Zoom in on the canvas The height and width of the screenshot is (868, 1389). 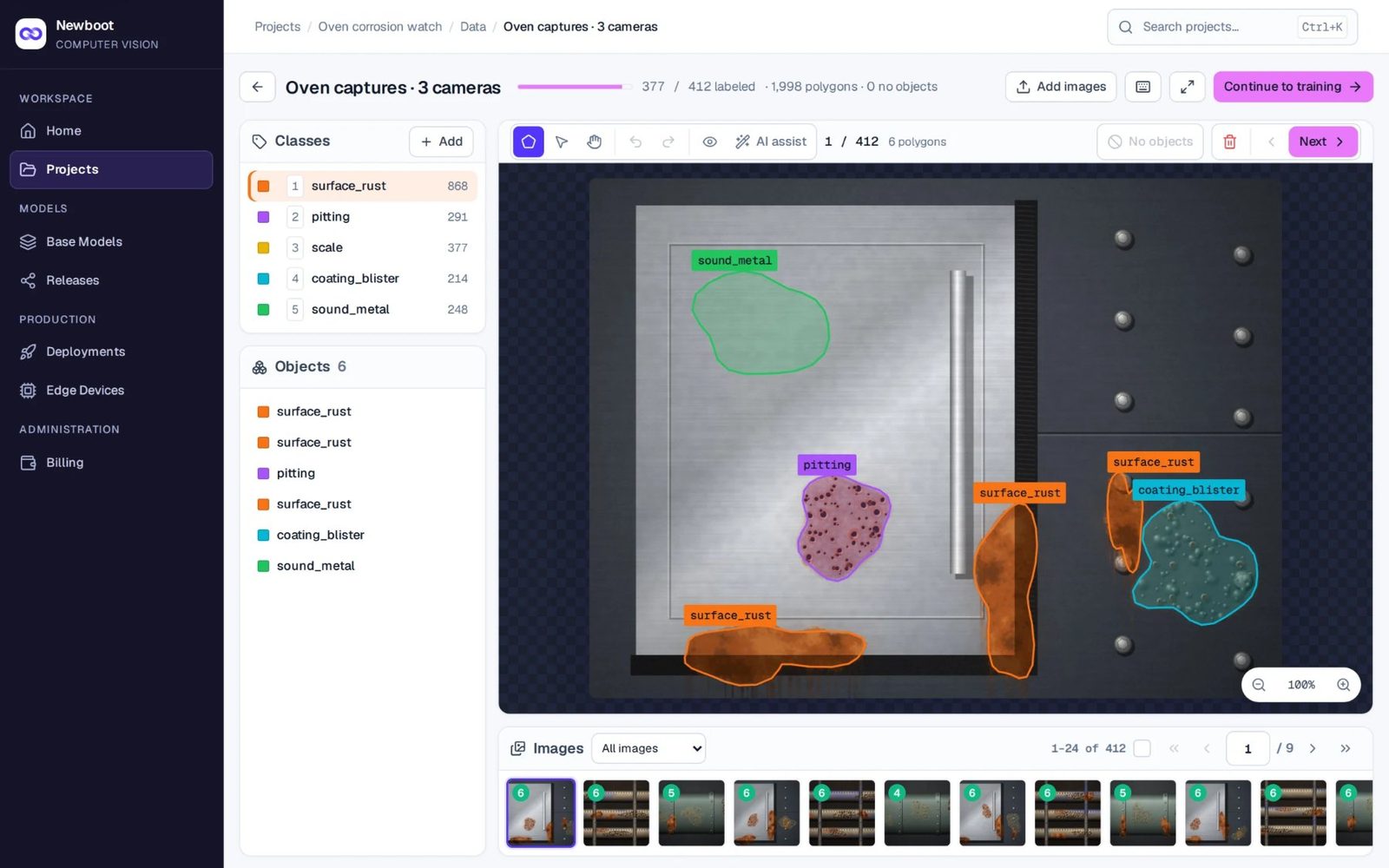tap(1343, 685)
